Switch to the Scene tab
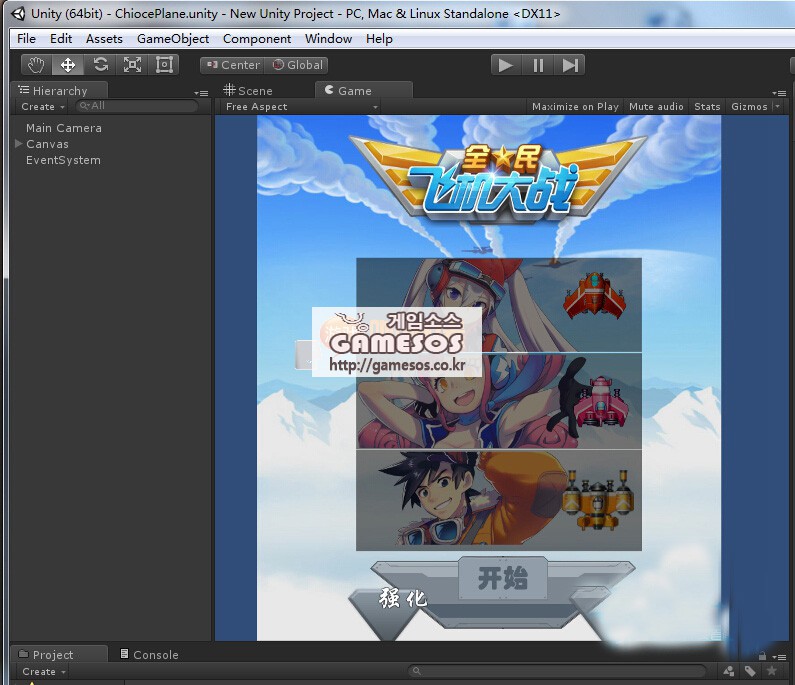This screenshot has width=795, height=685. 248,90
